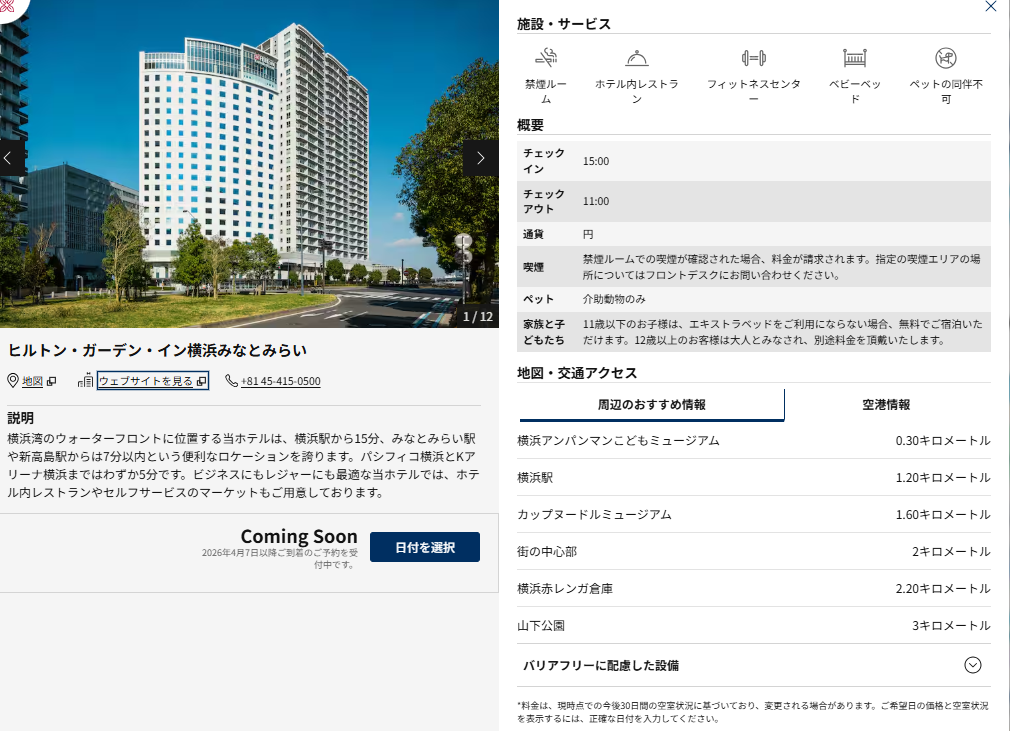Click the baby crib icon
Screen dimensions: 1010x731
point(855,58)
